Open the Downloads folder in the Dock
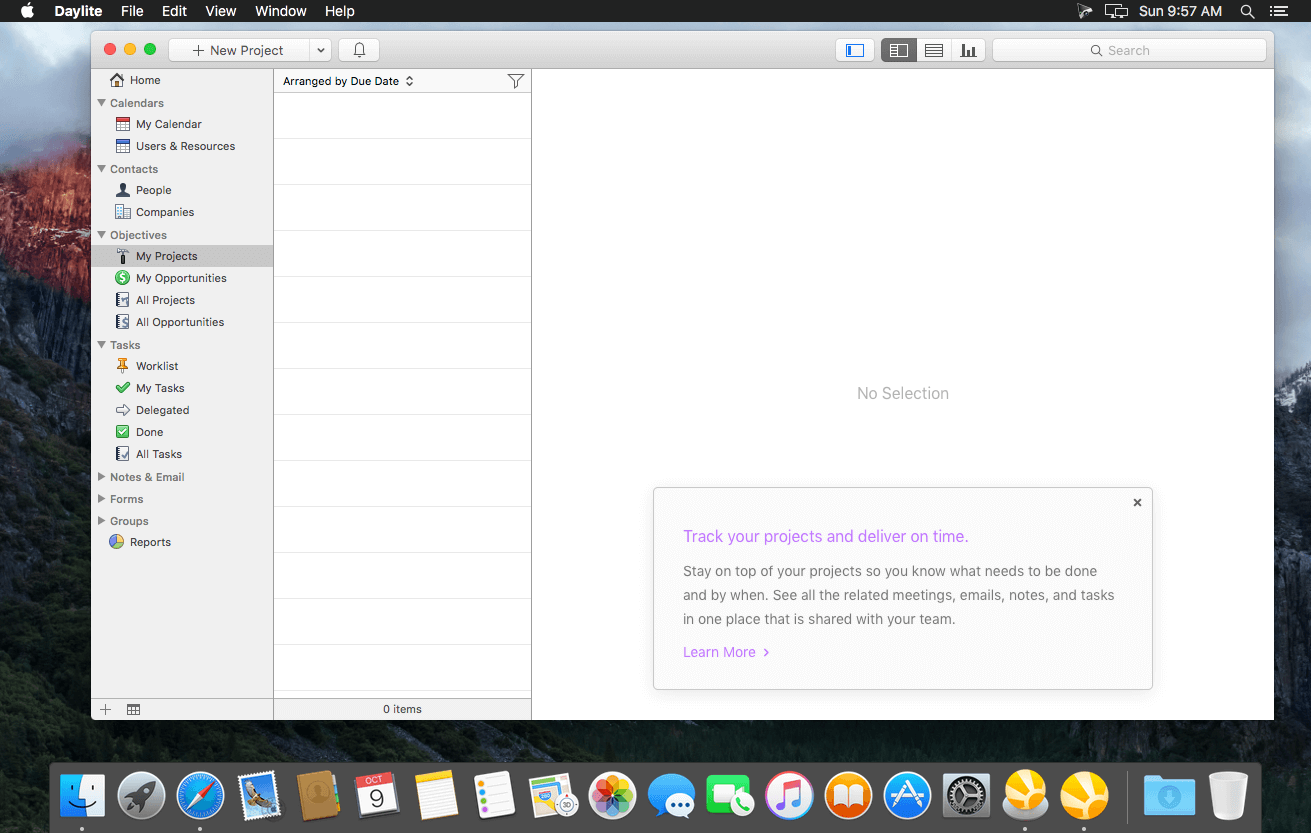The width and height of the screenshot is (1311, 833). click(x=1169, y=796)
